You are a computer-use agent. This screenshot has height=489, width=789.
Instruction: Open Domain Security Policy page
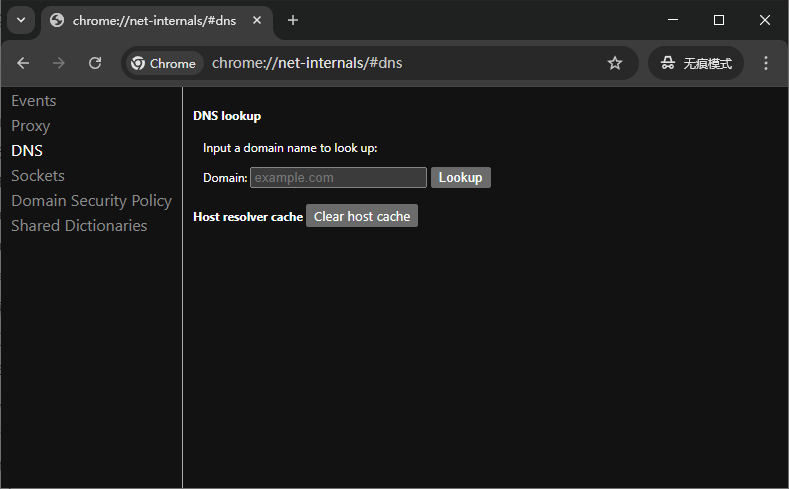pos(91,201)
